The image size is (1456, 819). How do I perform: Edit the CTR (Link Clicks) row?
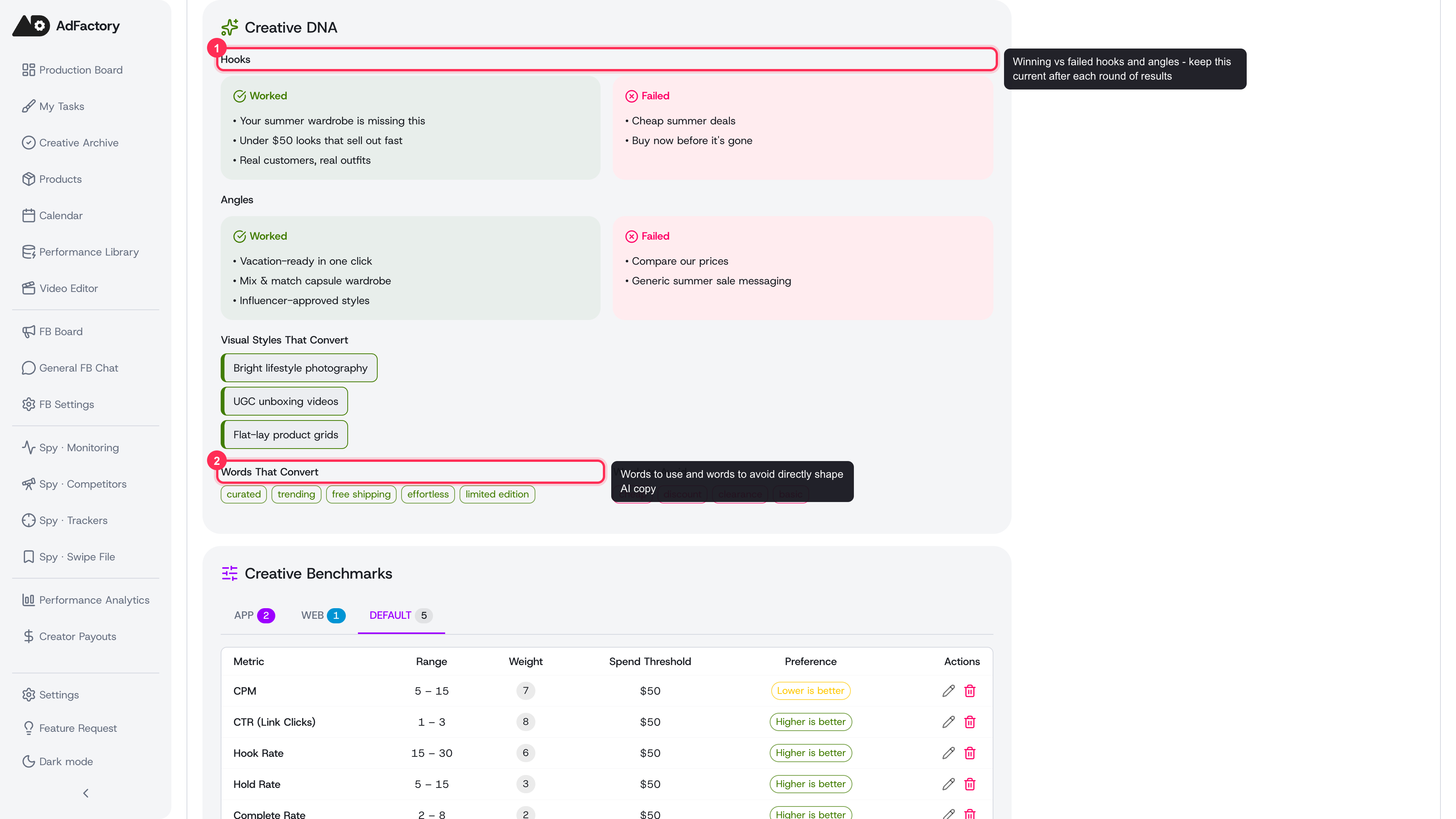tap(948, 722)
